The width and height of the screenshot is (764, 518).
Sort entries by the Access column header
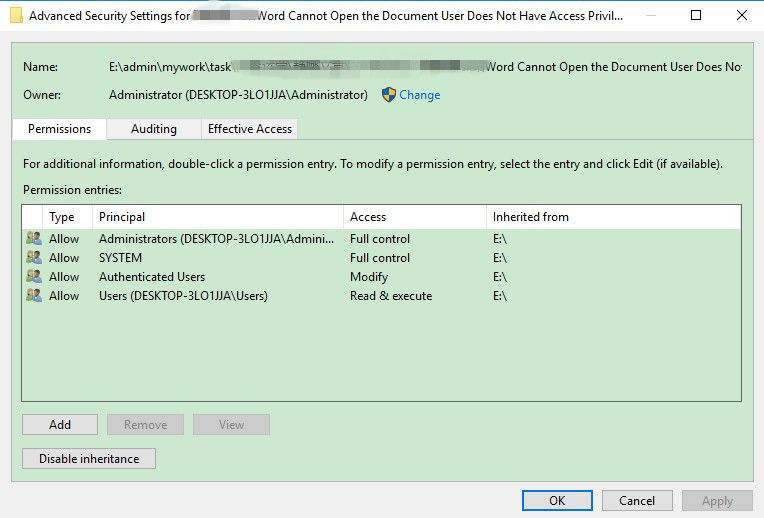[415, 217]
